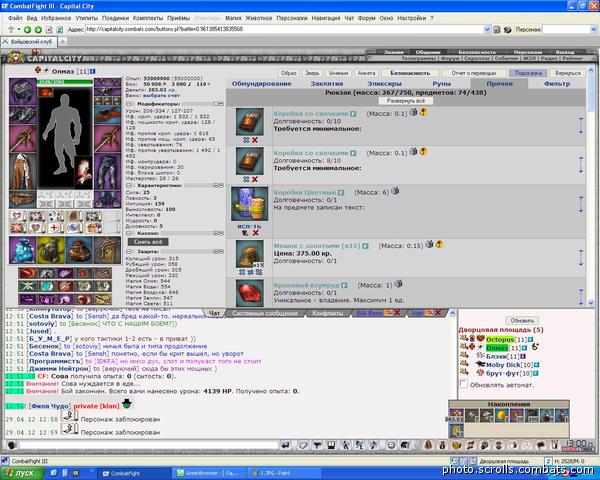Open the Настройки menu
This screenshot has width=600, height=480.
click(412, 18)
